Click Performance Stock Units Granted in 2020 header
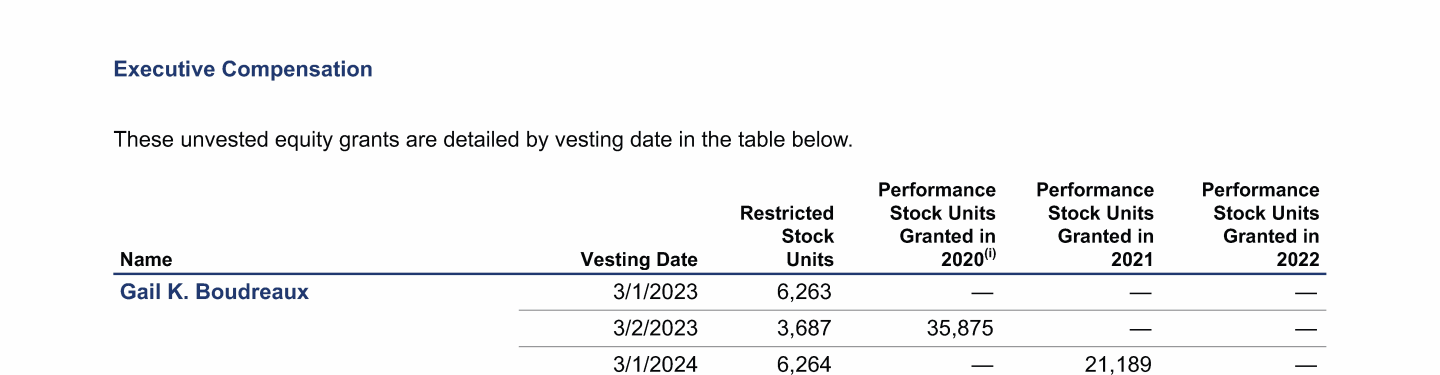1440x375 pixels. [x=937, y=225]
